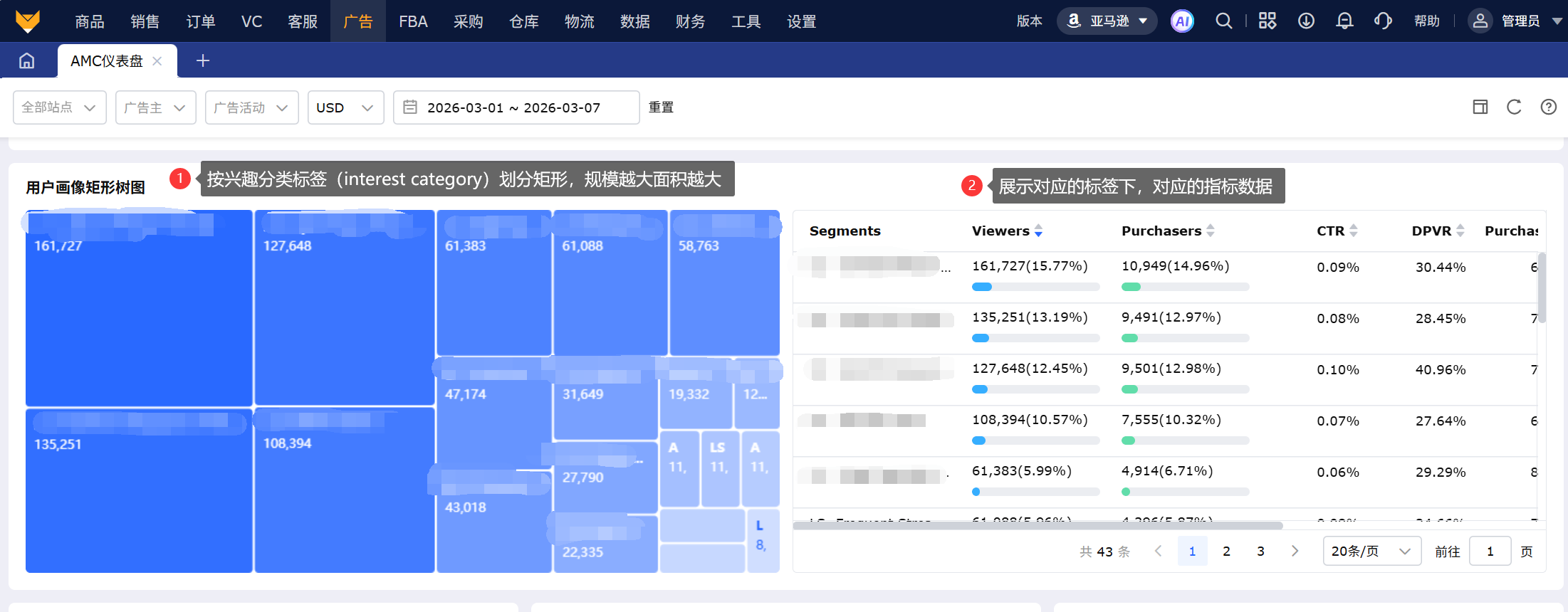Sort the table by CTR
Screen dimensions: 1568x612
(x=1354, y=231)
